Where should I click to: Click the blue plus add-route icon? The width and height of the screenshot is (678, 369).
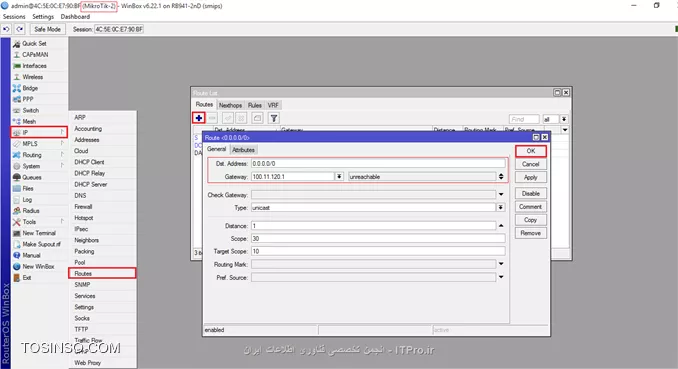coord(199,118)
